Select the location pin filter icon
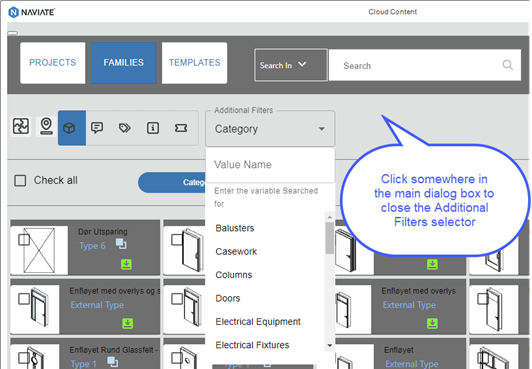 pos(46,127)
